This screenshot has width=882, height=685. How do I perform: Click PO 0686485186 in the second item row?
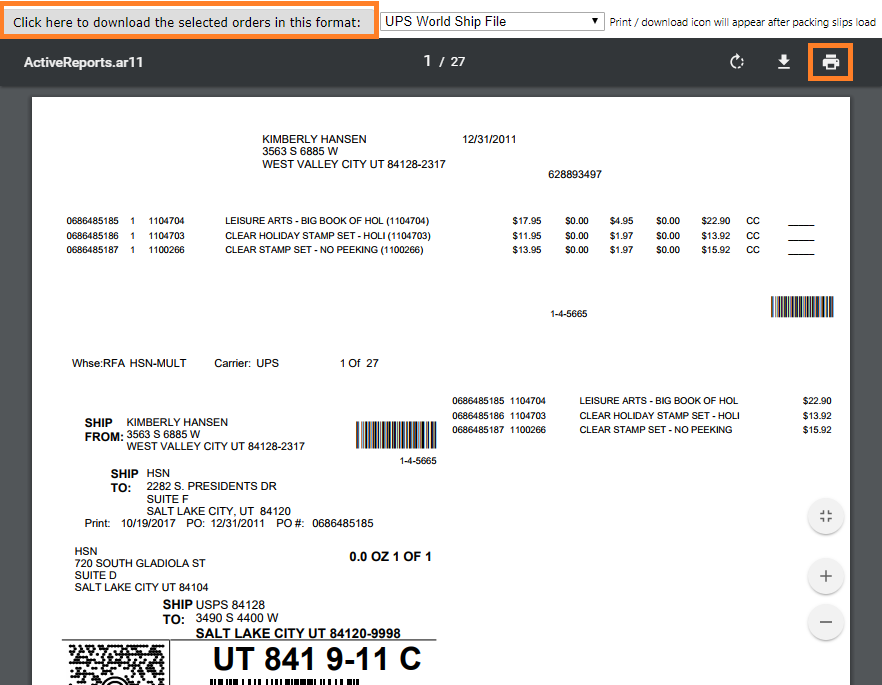pos(92,236)
